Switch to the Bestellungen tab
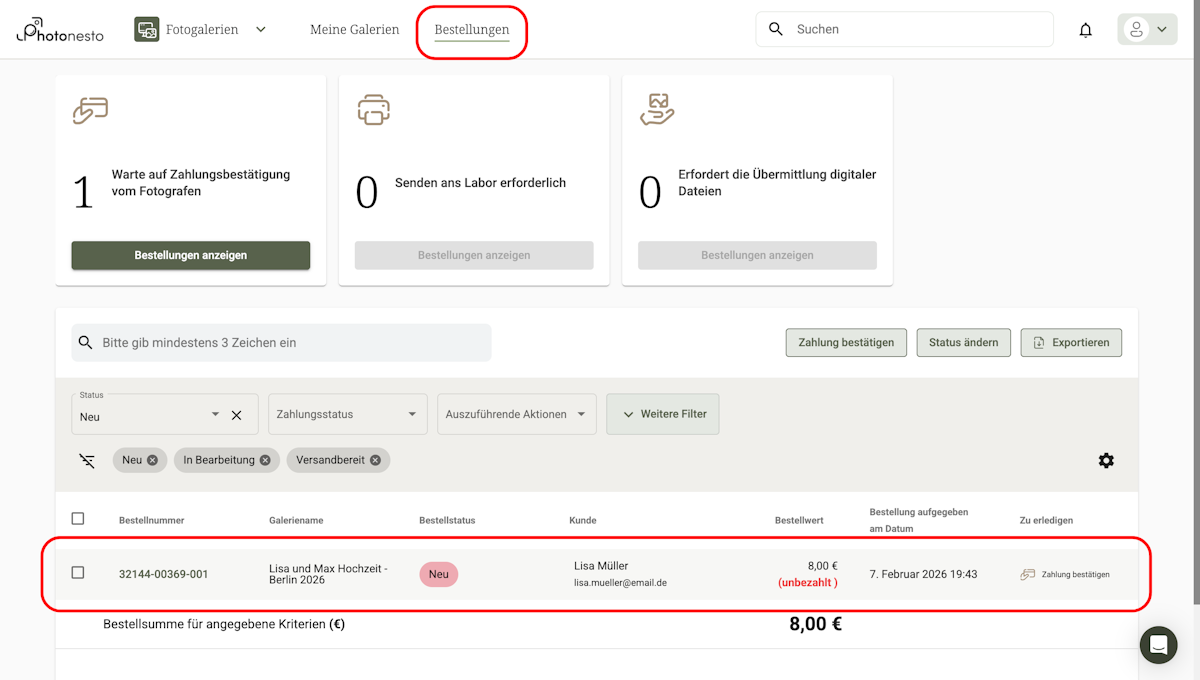The height and width of the screenshot is (680, 1200). (x=471, y=30)
